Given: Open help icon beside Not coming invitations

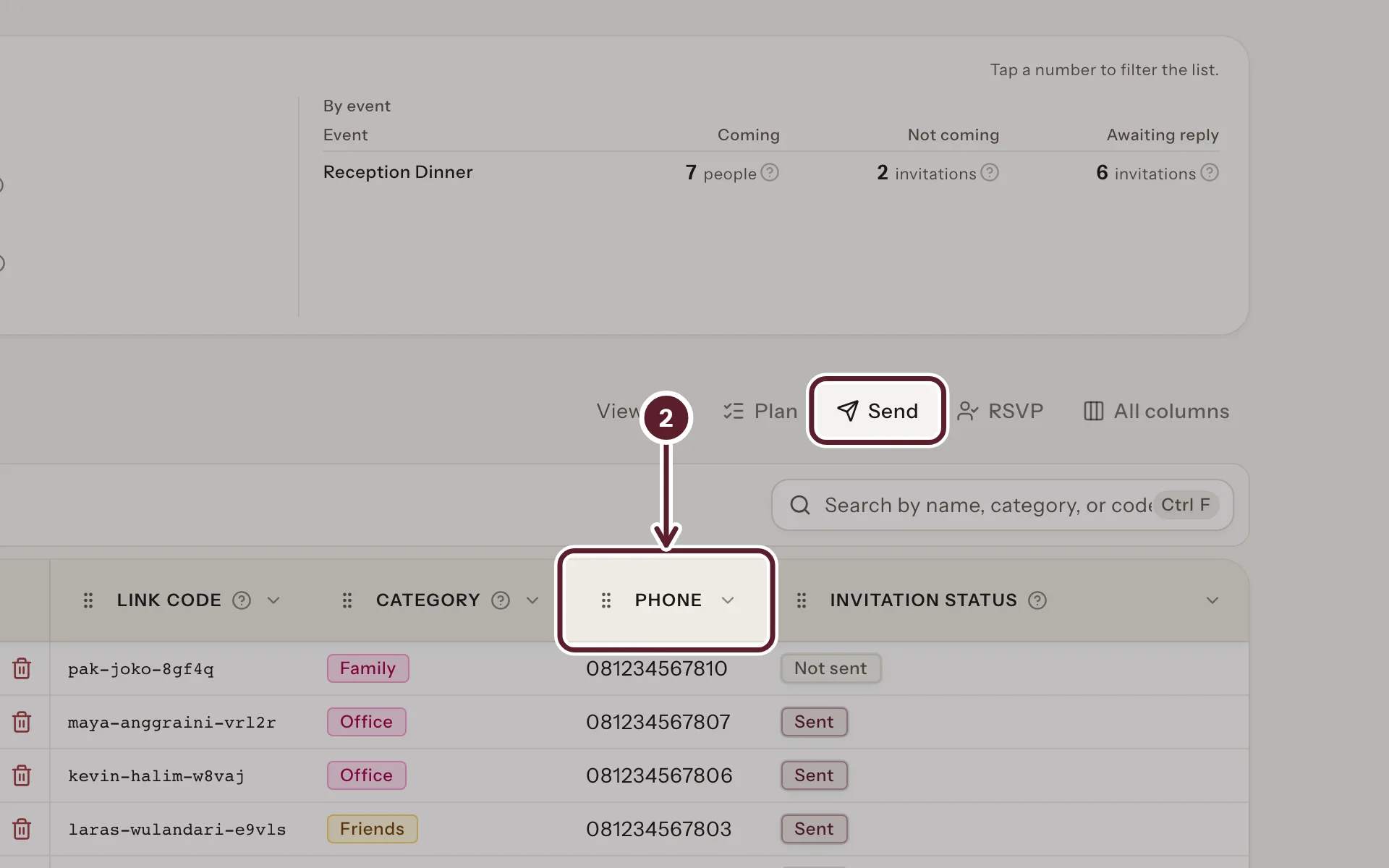Looking at the screenshot, I should [x=990, y=172].
